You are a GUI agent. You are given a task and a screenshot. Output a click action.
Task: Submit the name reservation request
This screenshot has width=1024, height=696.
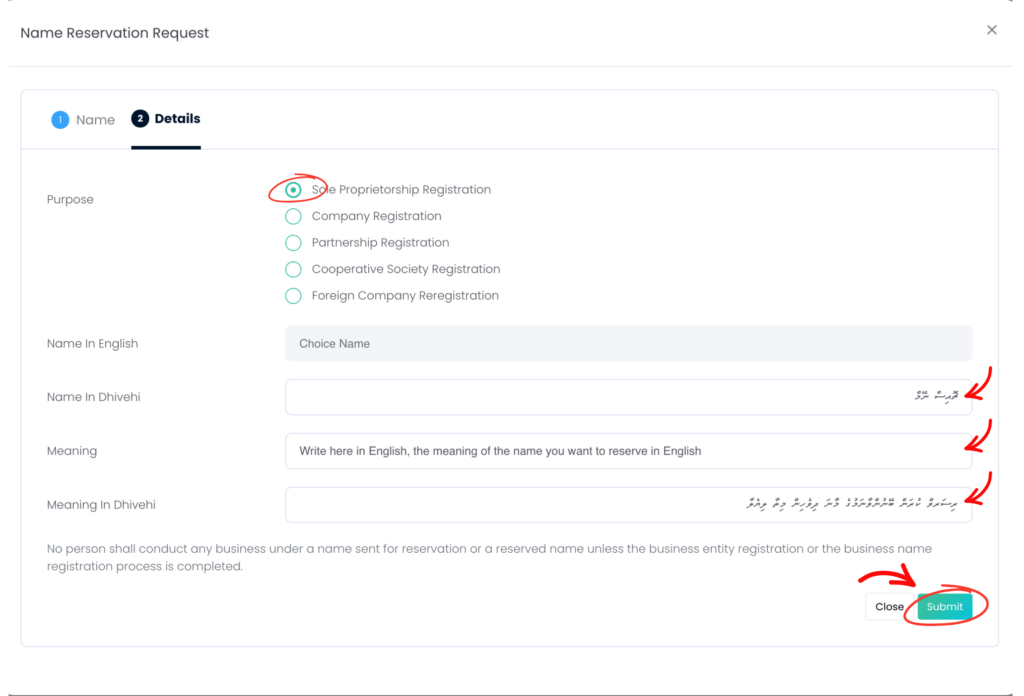(x=944, y=607)
